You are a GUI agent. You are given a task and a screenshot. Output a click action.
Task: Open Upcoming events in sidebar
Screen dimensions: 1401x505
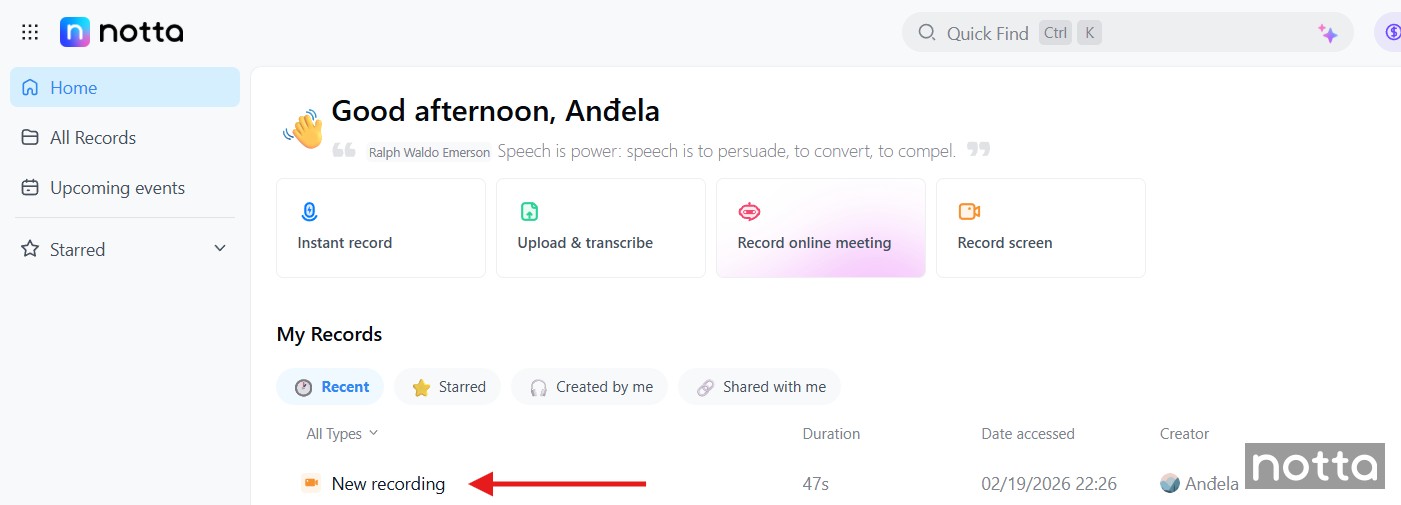pyautogui.click(x=117, y=187)
